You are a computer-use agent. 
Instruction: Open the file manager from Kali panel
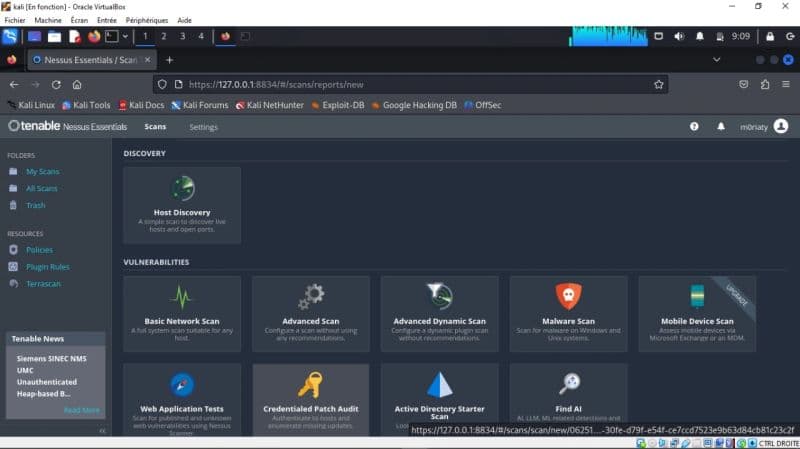coord(54,36)
